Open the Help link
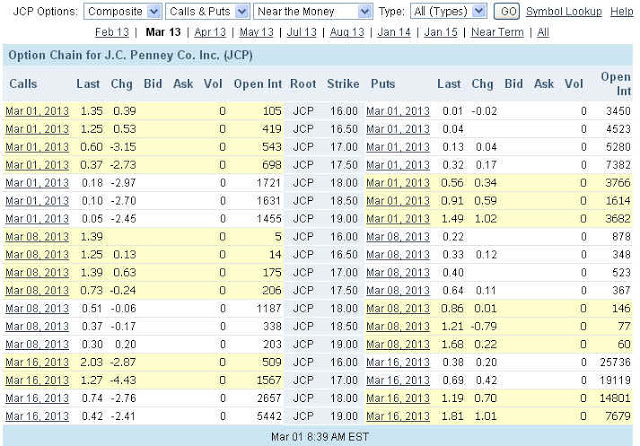640x446 pixels. click(x=622, y=11)
